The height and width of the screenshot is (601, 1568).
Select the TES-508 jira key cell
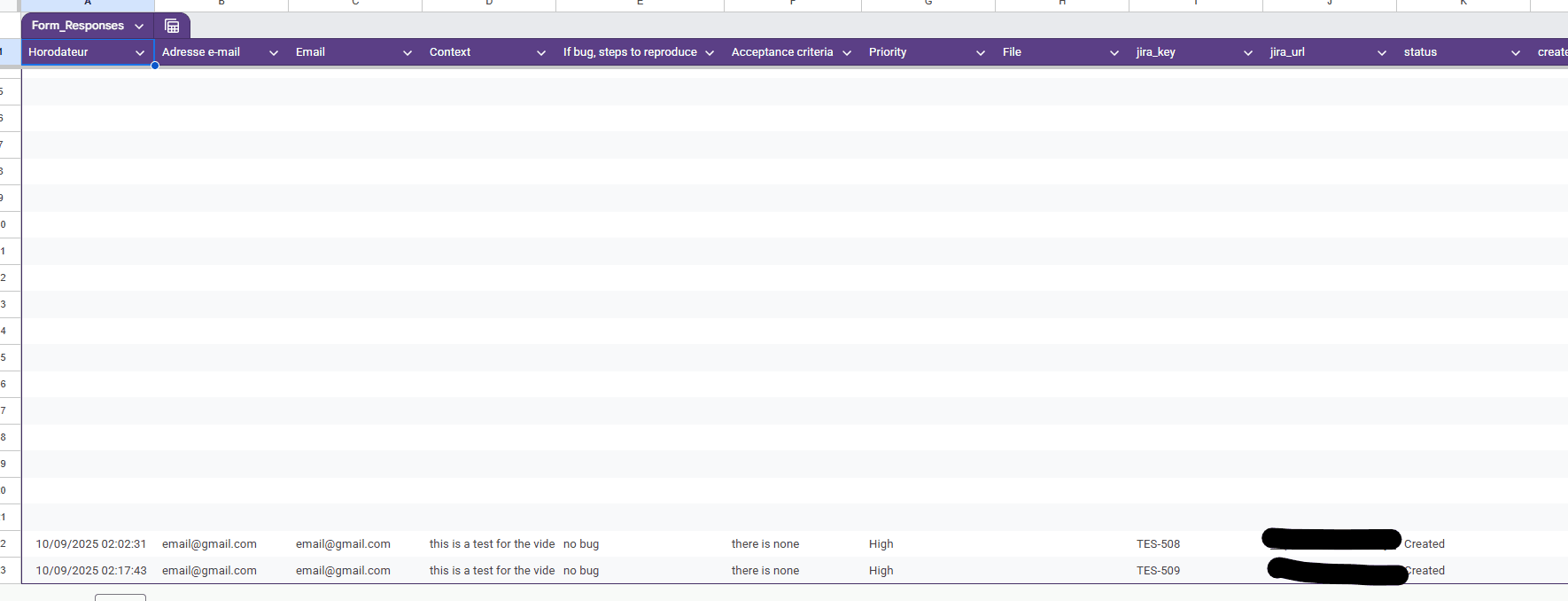click(1158, 544)
